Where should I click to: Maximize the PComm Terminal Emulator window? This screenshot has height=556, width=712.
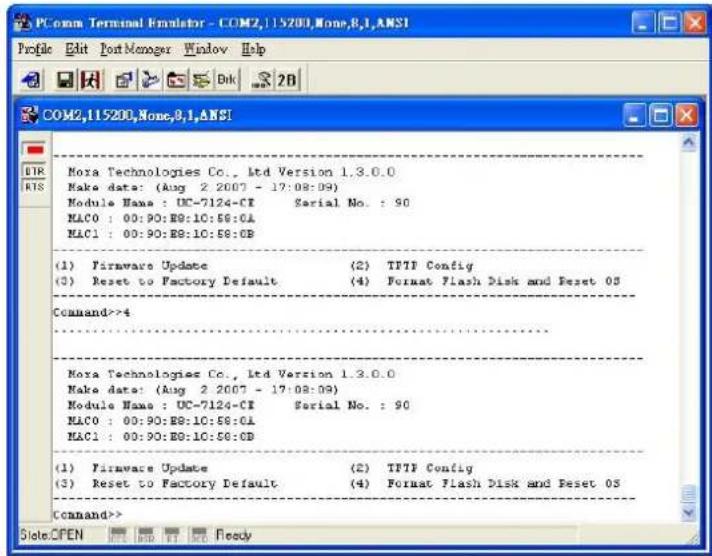pyautogui.click(x=669, y=23)
